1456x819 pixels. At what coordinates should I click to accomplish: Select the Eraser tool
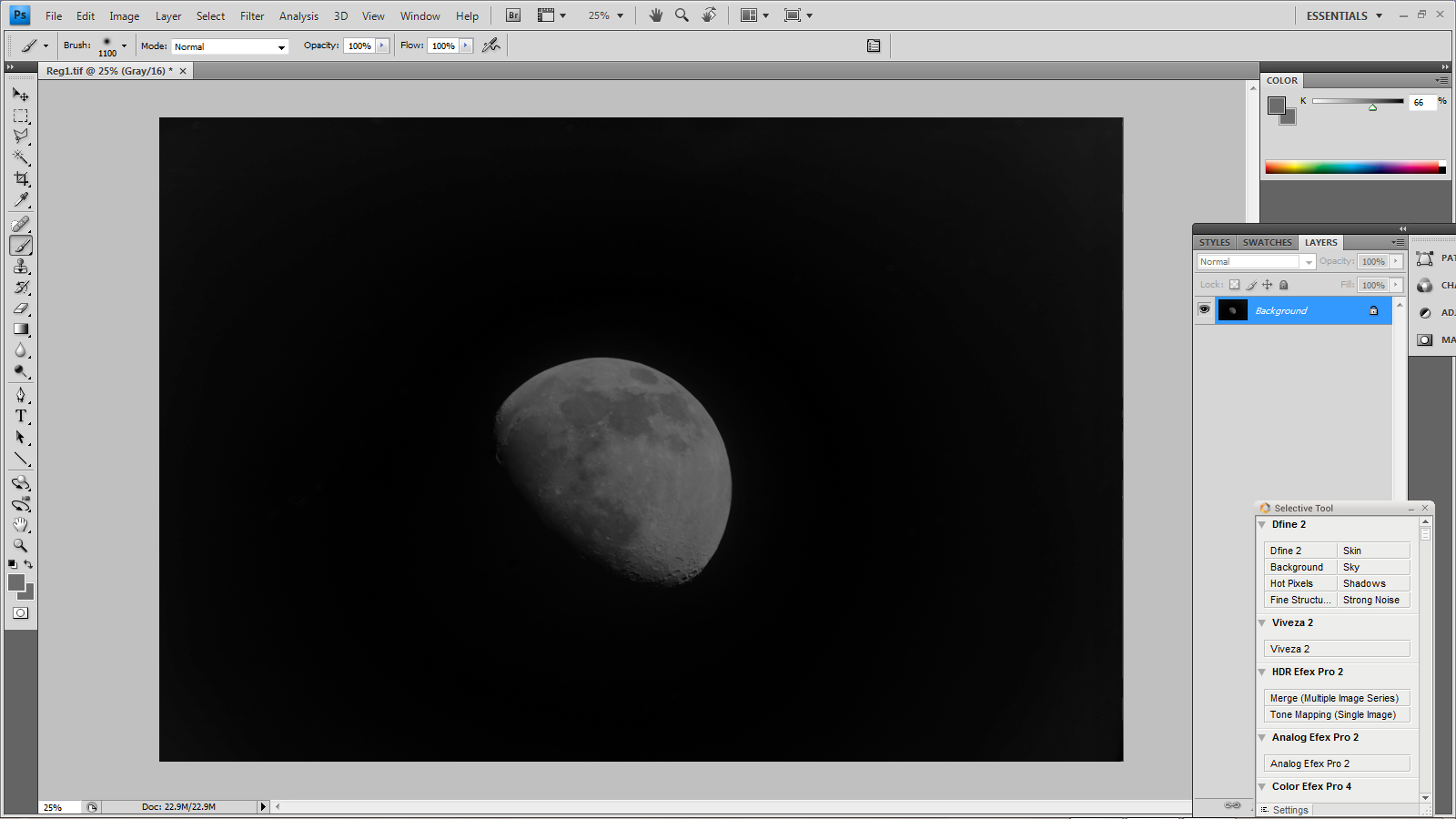point(21,308)
